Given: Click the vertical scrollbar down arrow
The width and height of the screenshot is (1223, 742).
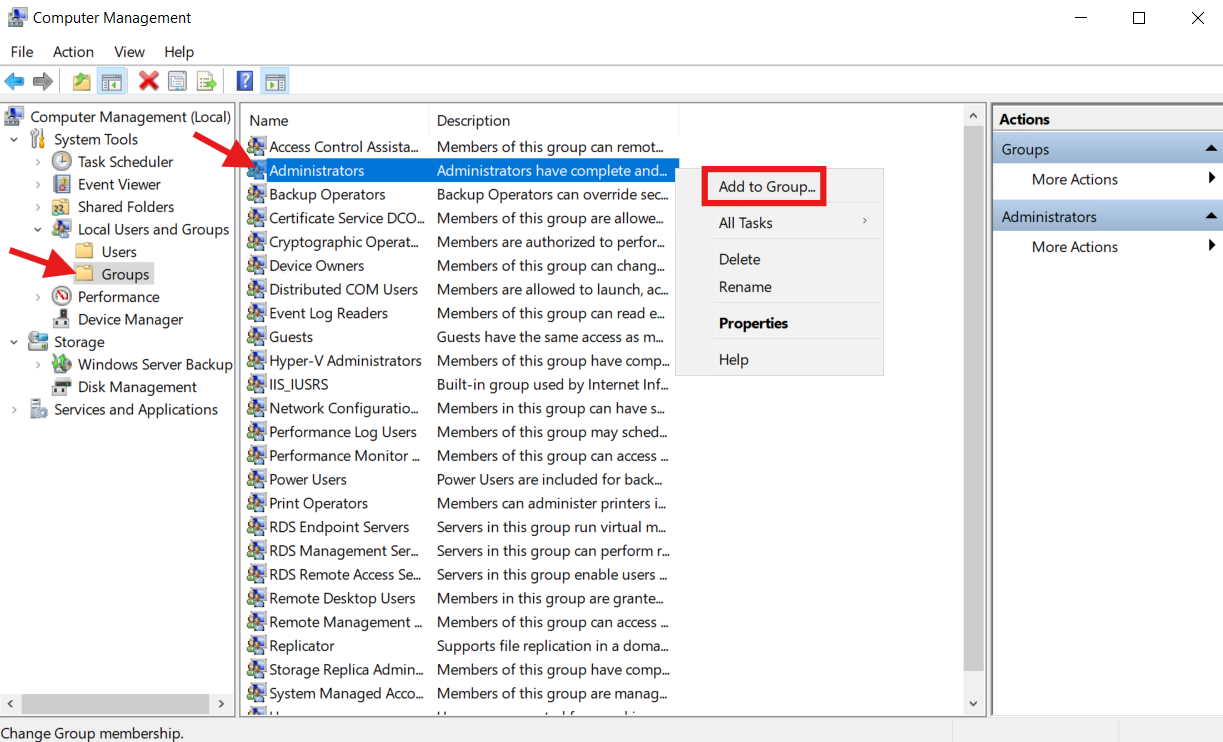Looking at the screenshot, I should tap(973, 704).
